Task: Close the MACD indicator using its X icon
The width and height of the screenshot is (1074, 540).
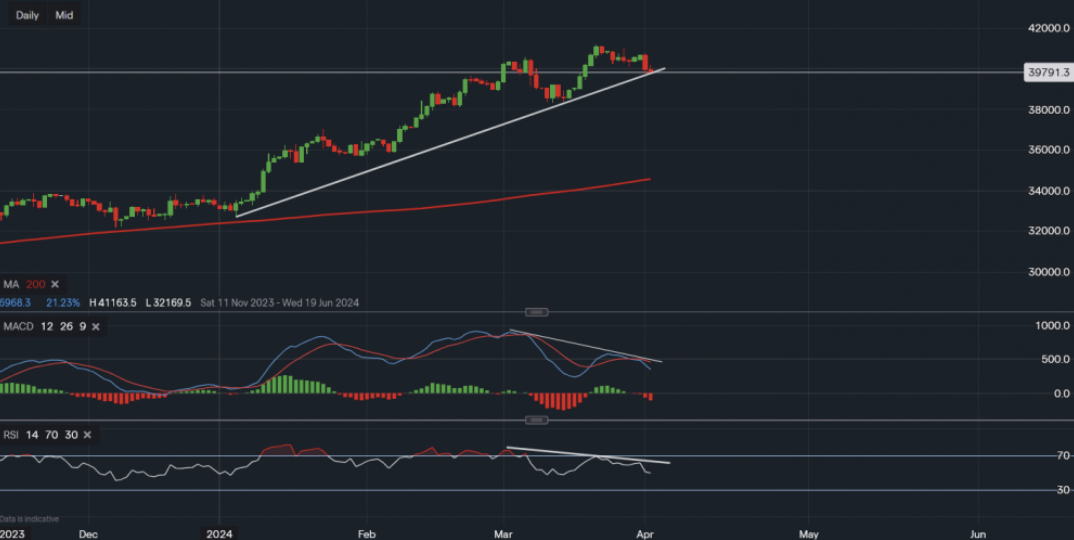Action: pyautogui.click(x=96, y=326)
